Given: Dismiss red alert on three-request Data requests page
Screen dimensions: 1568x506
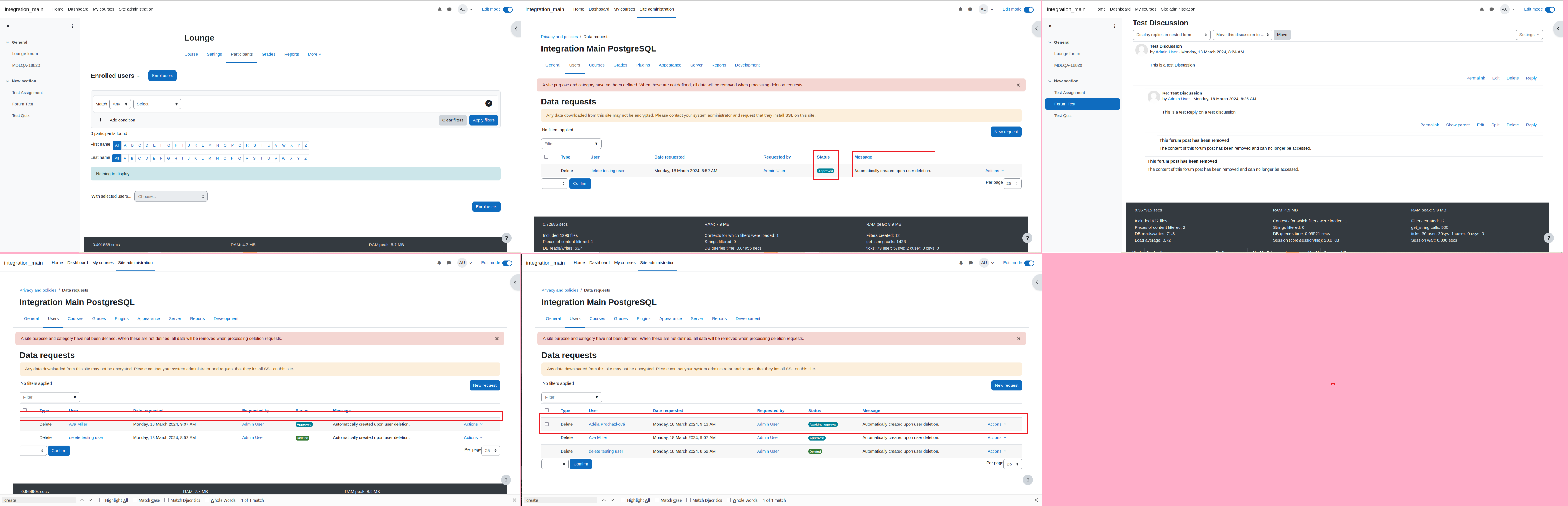Looking at the screenshot, I should (1019, 339).
